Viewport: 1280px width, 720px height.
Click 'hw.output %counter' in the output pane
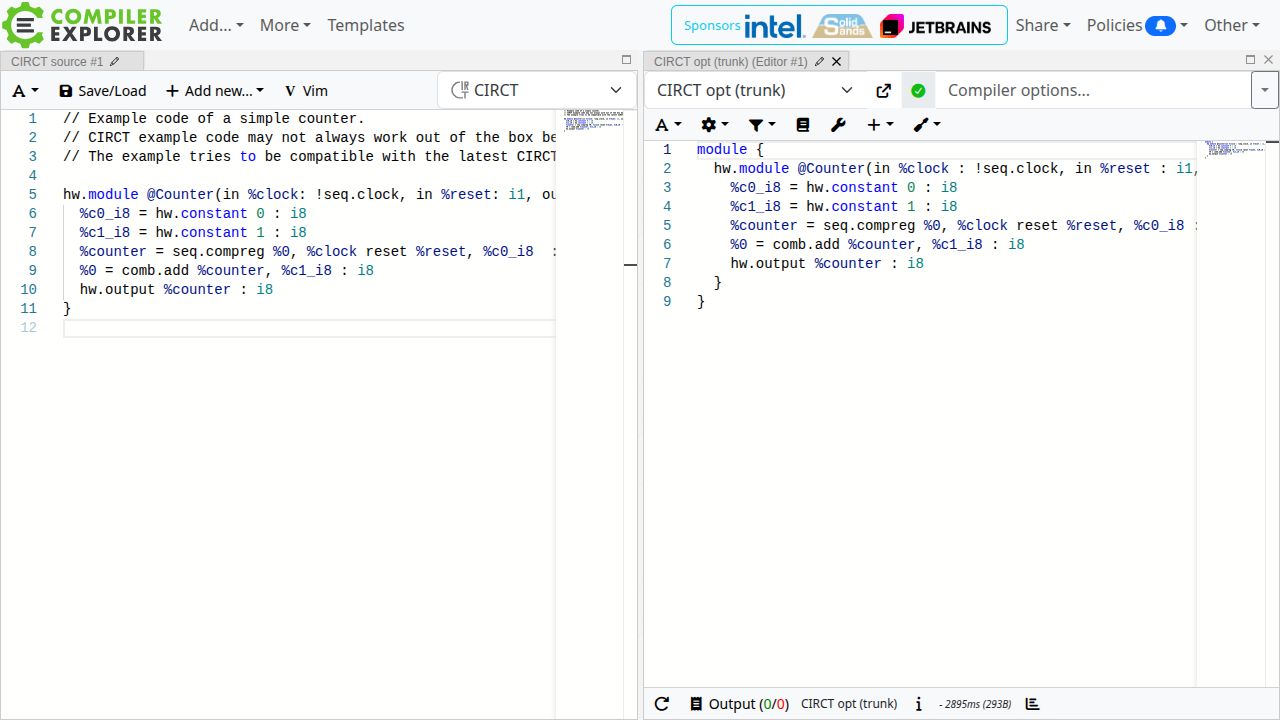coord(806,264)
